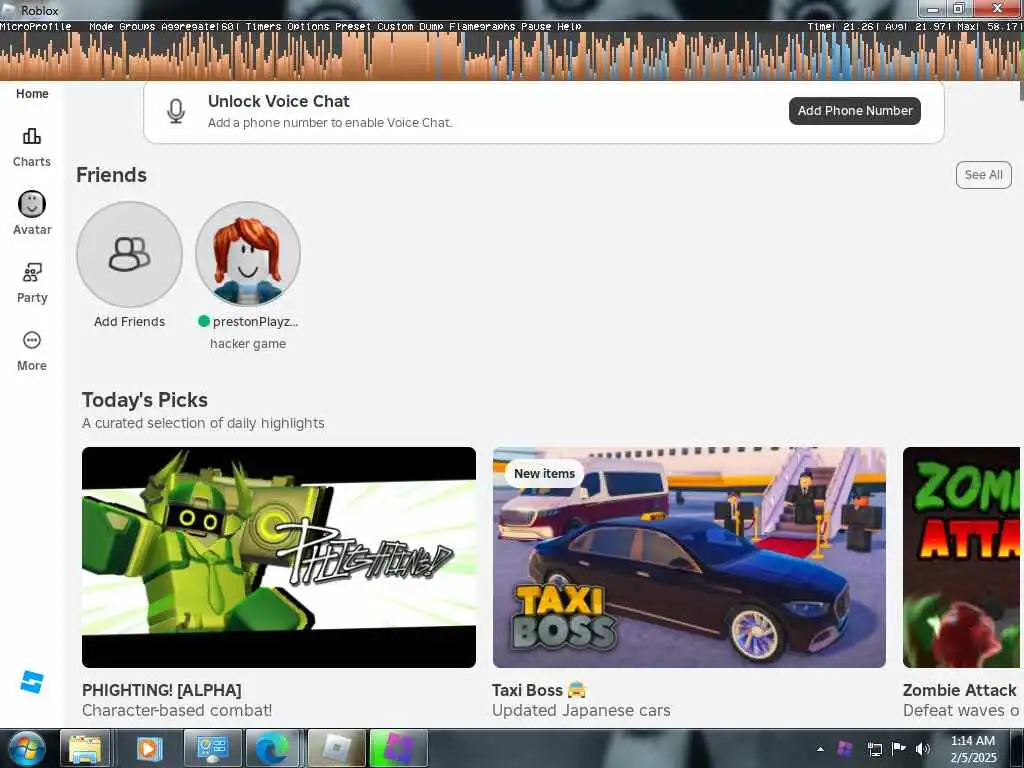Launch Windows Media Player from taskbar
1024x768 pixels.
(x=149, y=748)
